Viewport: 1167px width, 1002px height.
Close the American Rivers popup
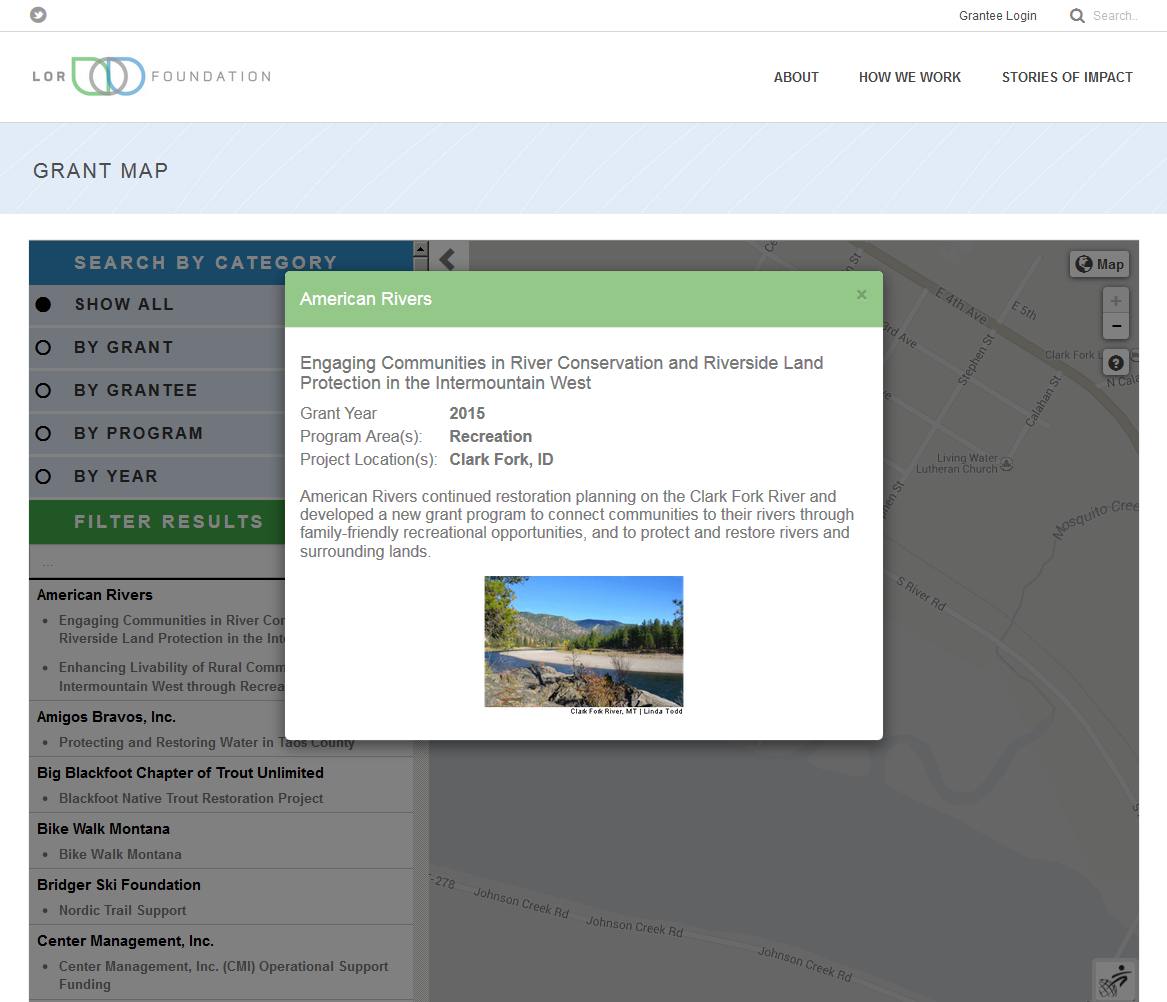861,295
